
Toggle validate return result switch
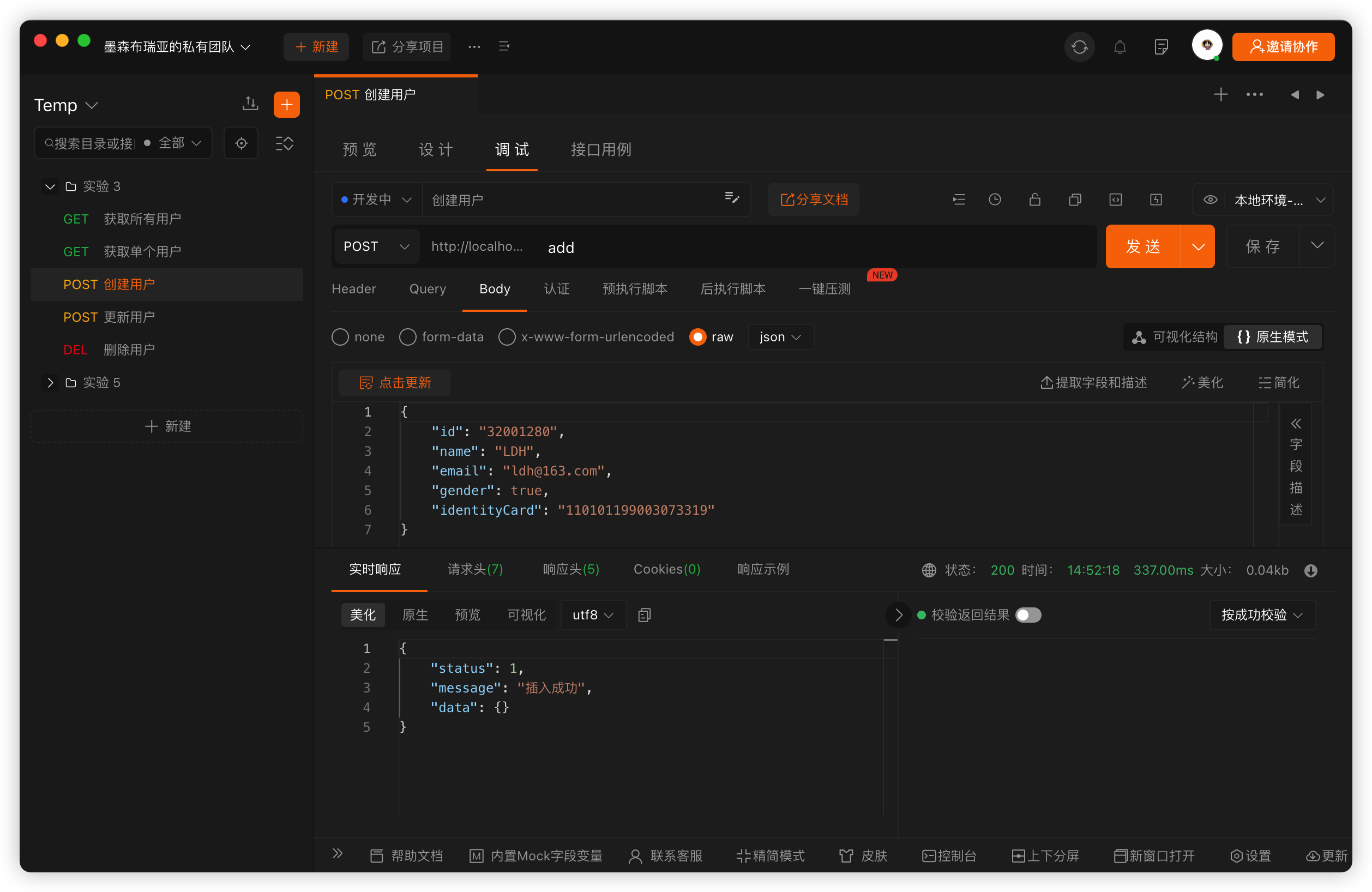1028,615
